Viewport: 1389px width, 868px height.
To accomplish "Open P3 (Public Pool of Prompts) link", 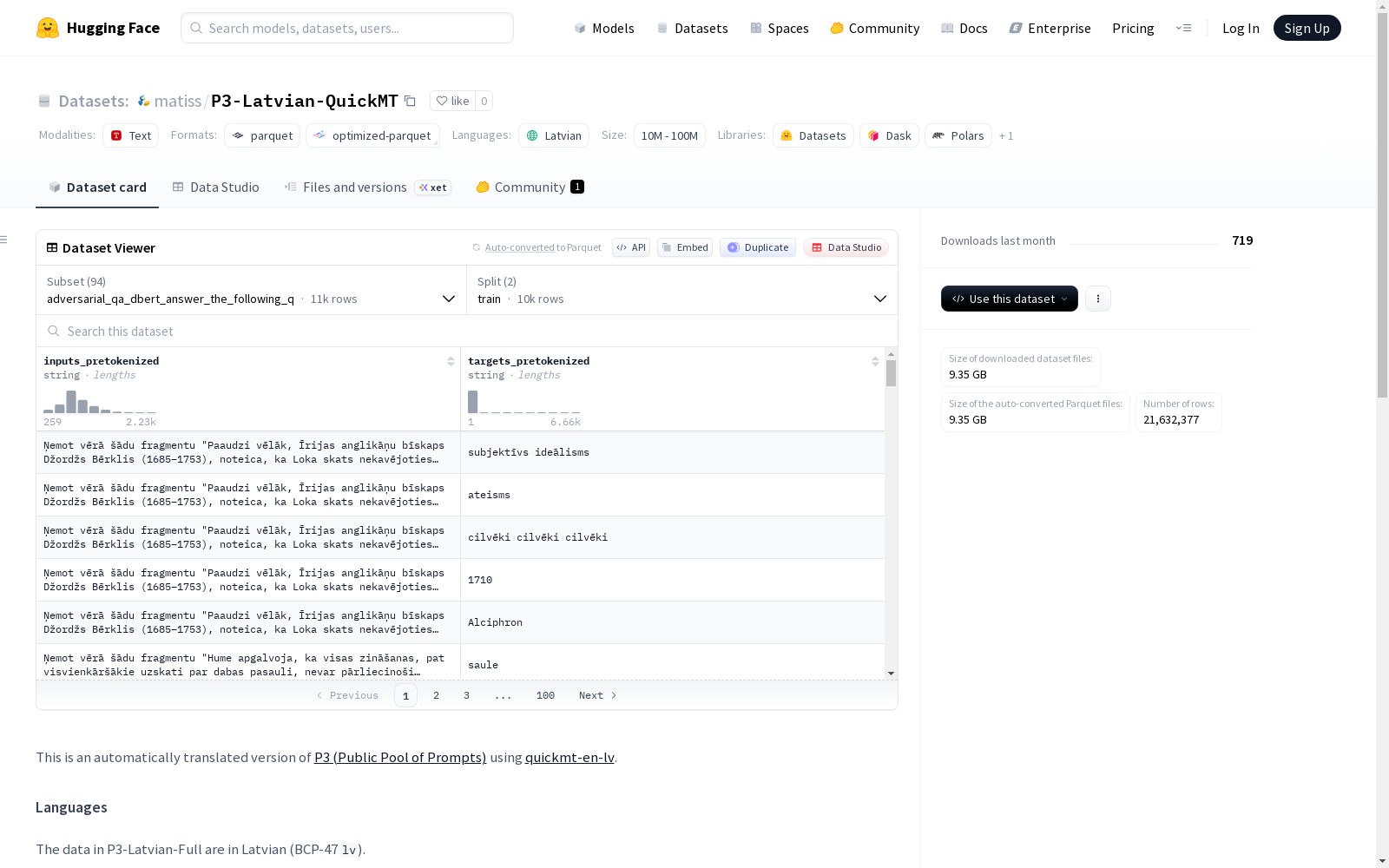I will point(400,757).
